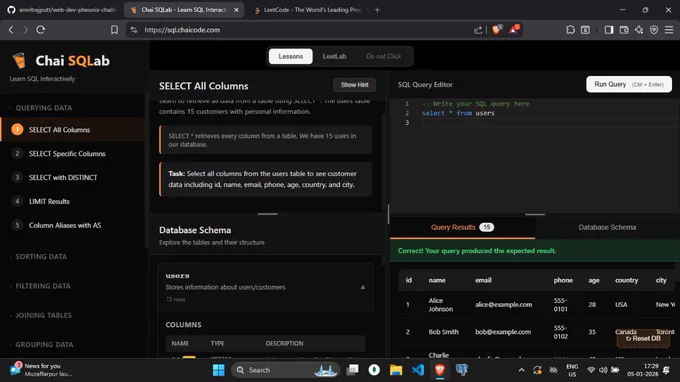
Task: Click the lesson panel horizontal split handle
Action: point(268,214)
